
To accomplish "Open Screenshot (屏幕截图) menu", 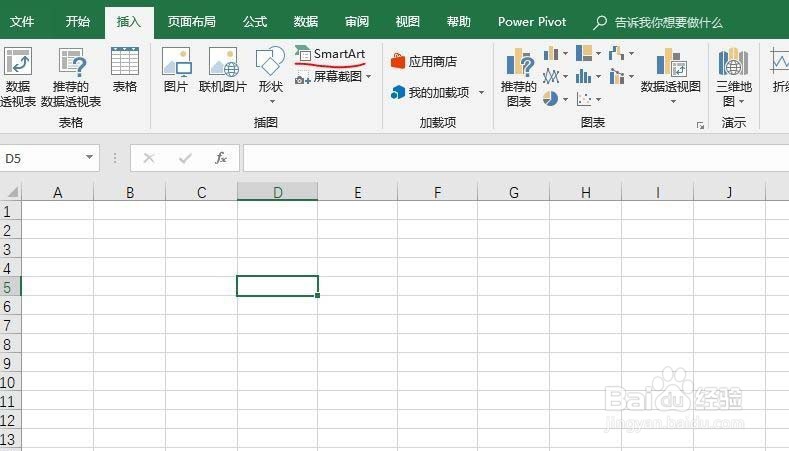I will pos(333,77).
